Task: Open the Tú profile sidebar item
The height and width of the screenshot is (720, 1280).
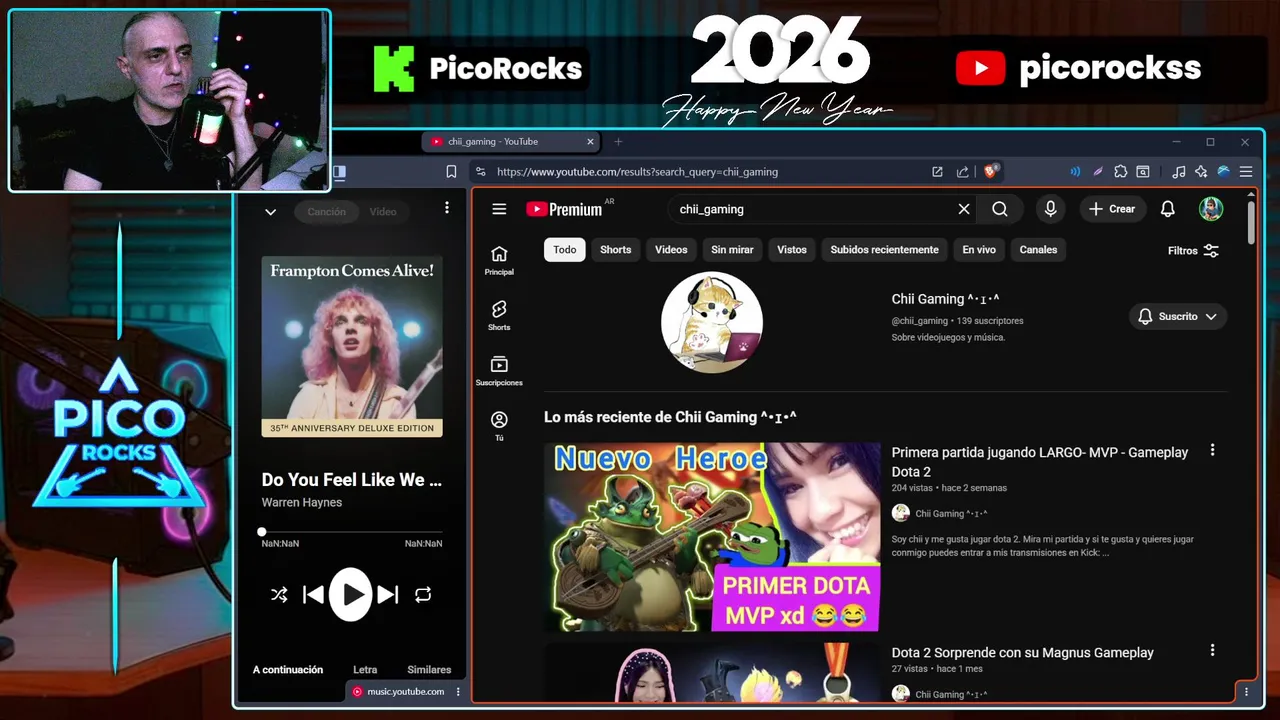Action: pos(499,425)
